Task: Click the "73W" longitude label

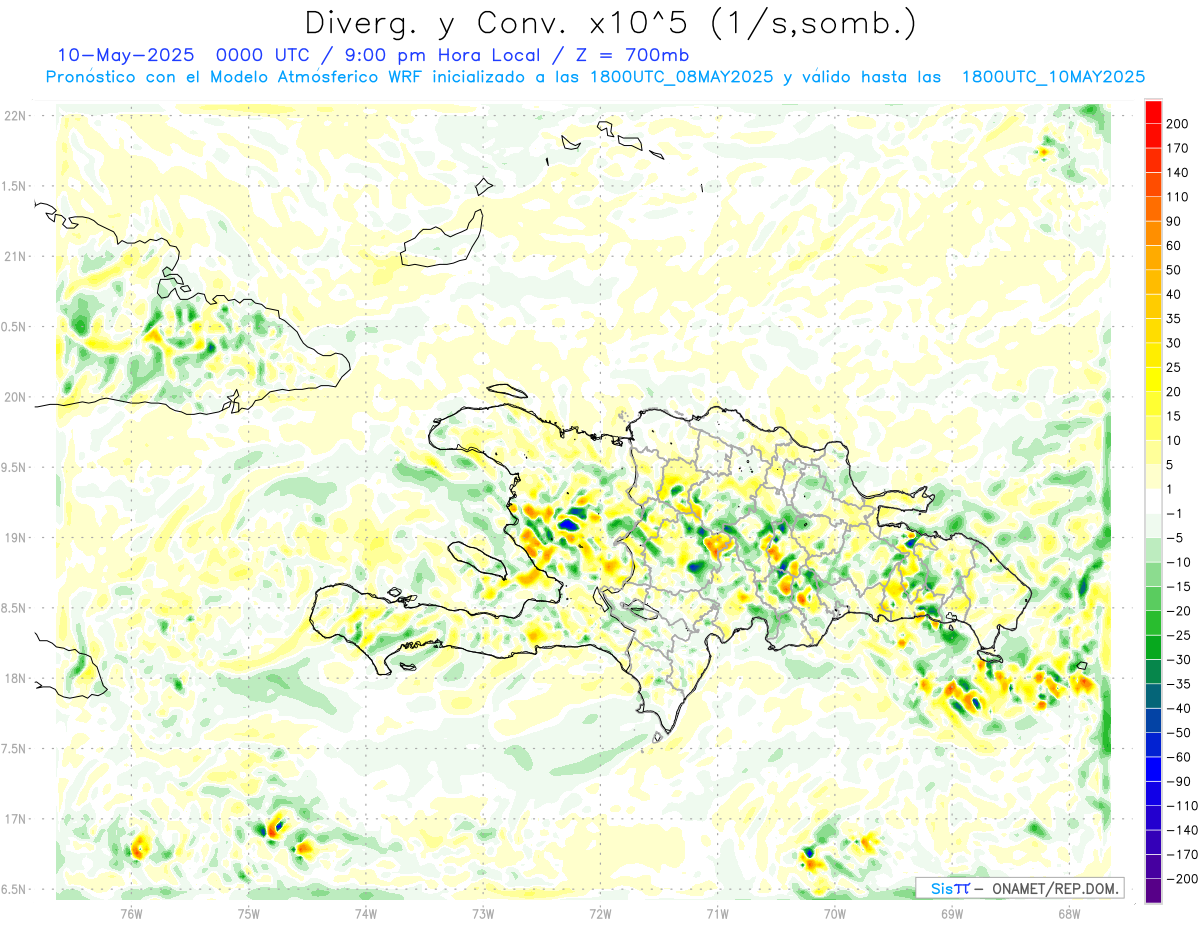Action: coord(483,913)
